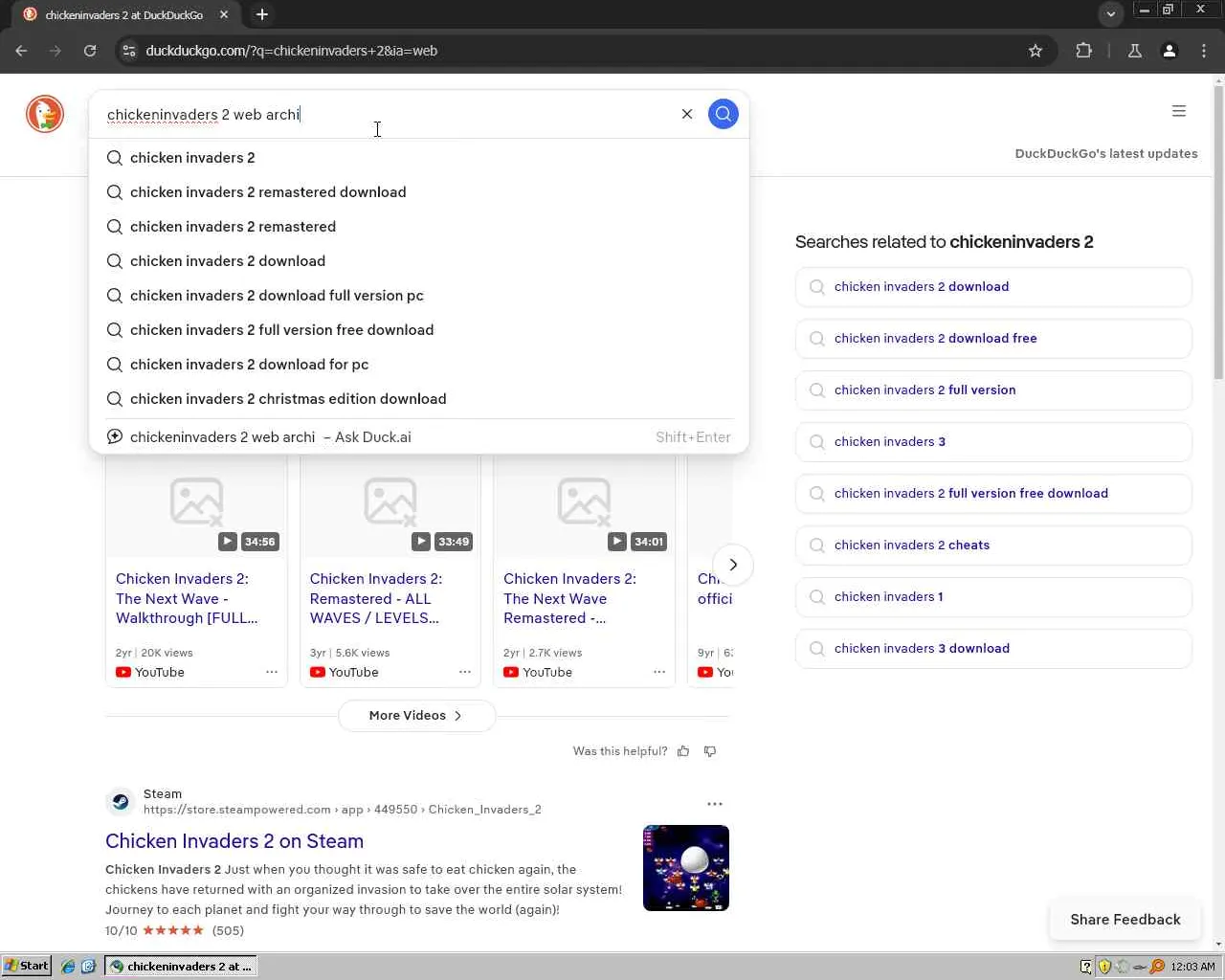This screenshot has height=980, width=1225.
Task: Open the DuckDuckGo hamburger menu
Action: pyautogui.click(x=1179, y=111)
